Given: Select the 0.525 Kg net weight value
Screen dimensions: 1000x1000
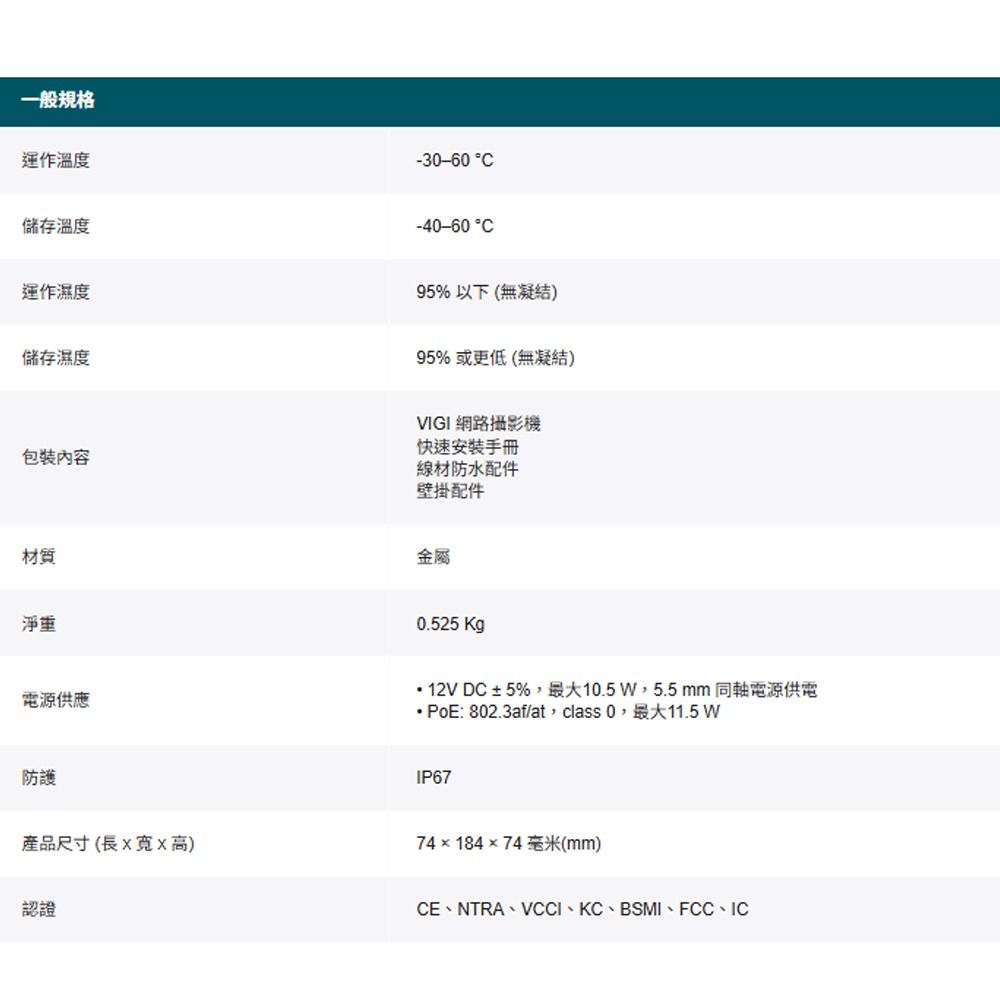Looking at the screenshot, I should pos(450,624).
